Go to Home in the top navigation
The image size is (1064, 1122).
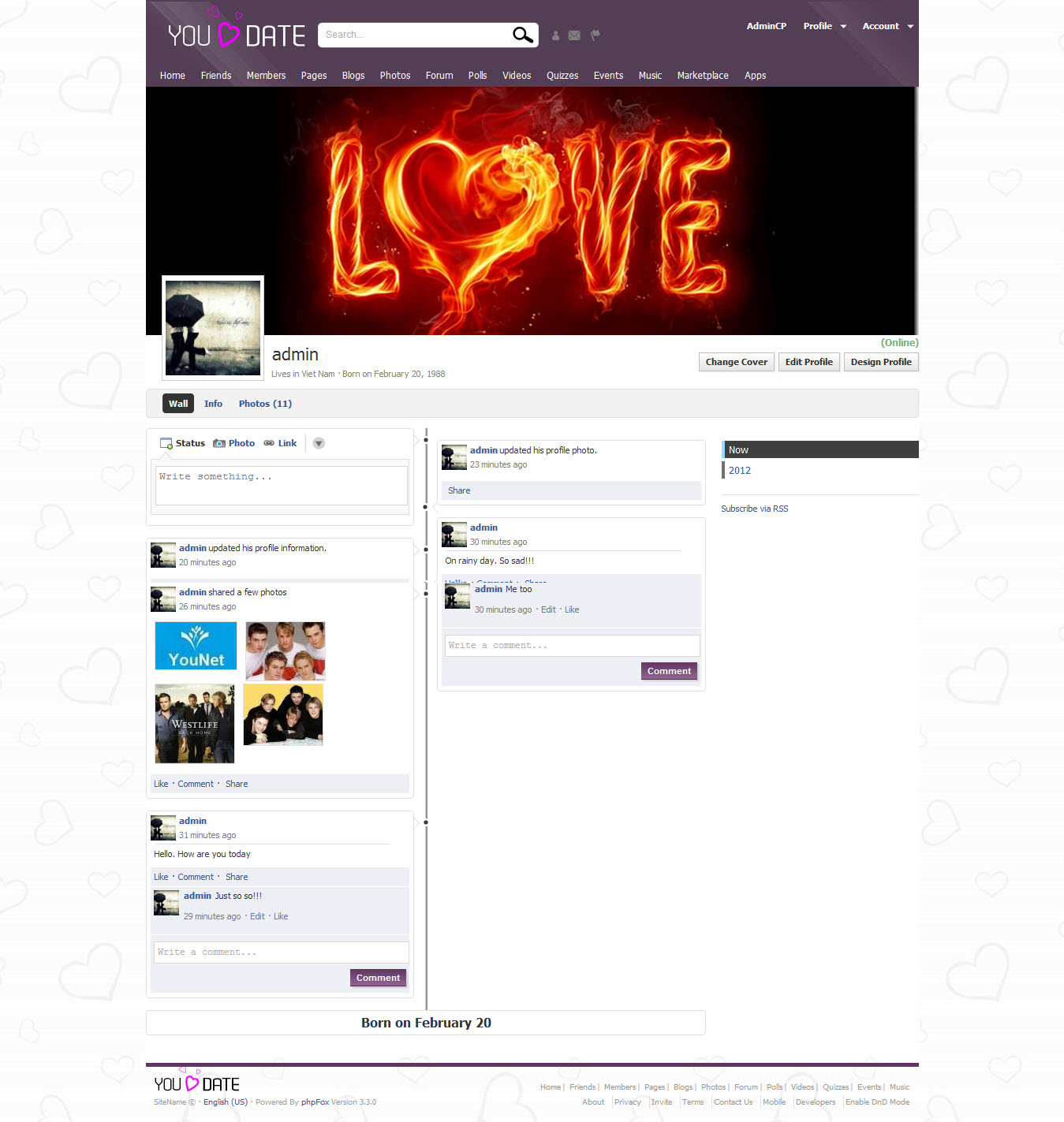(173, 76)
